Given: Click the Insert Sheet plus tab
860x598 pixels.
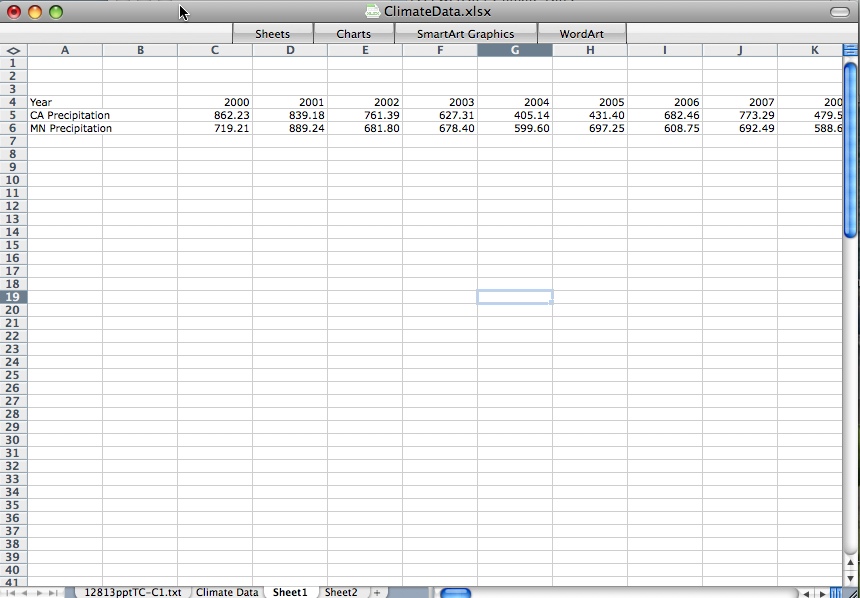Looking at the screenshot, I should [x=375, y=592].
